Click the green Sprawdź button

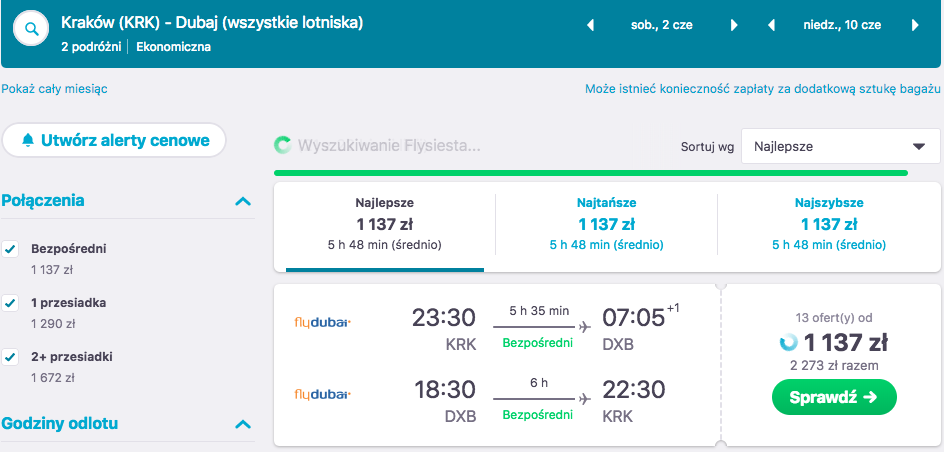tap(834, 397)
